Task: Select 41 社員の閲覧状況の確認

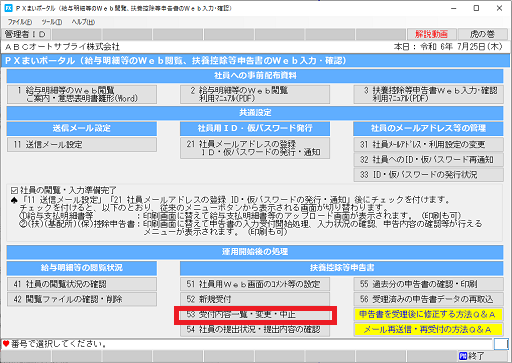Action: [x=82, y=284]
